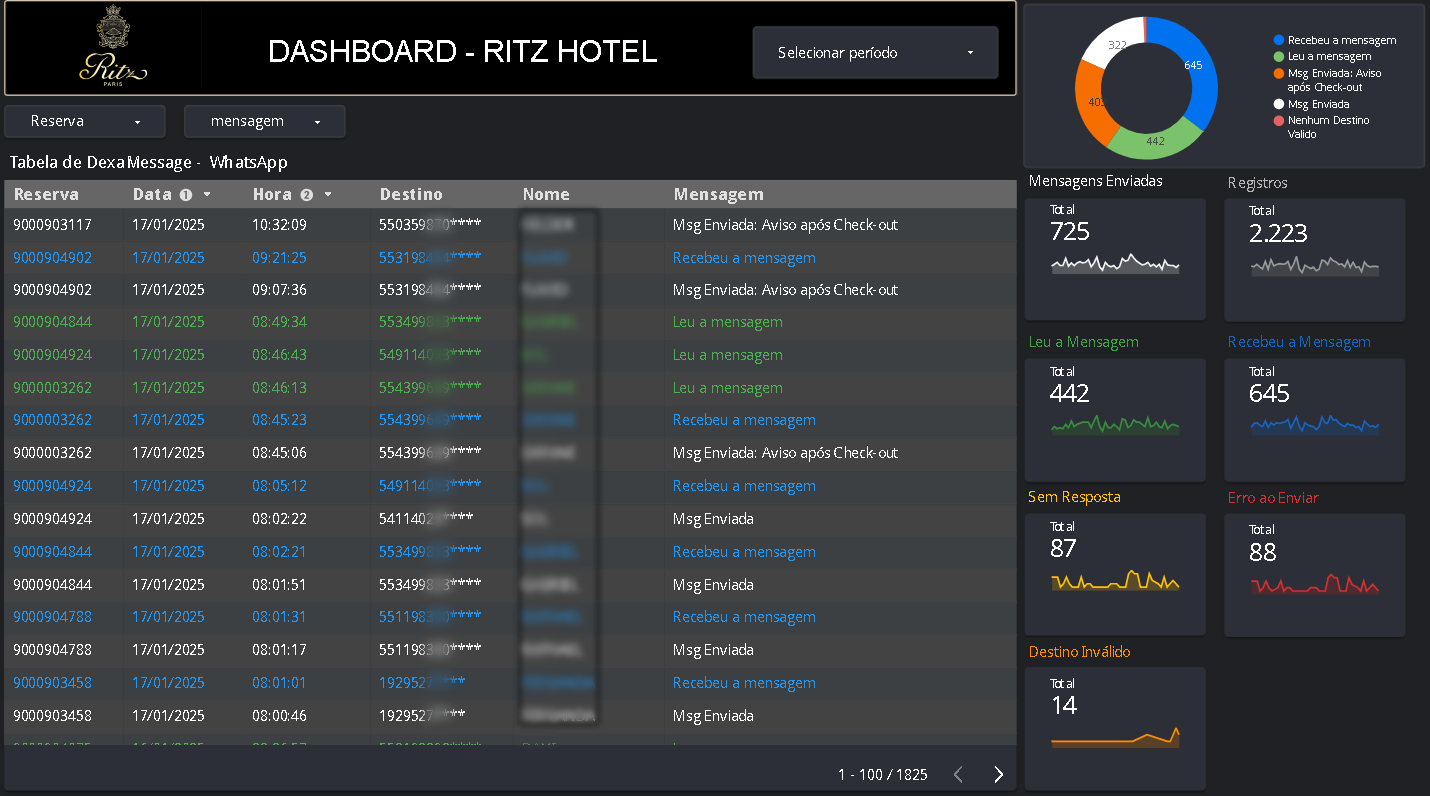Click the orange legend dot Aviso após Check-out

pyautogui.click(x=1279, y=73)
